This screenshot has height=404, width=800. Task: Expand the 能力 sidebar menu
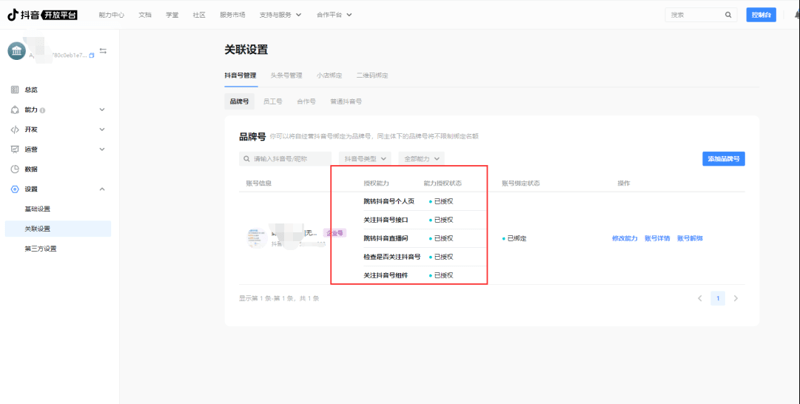pos(102,109)
